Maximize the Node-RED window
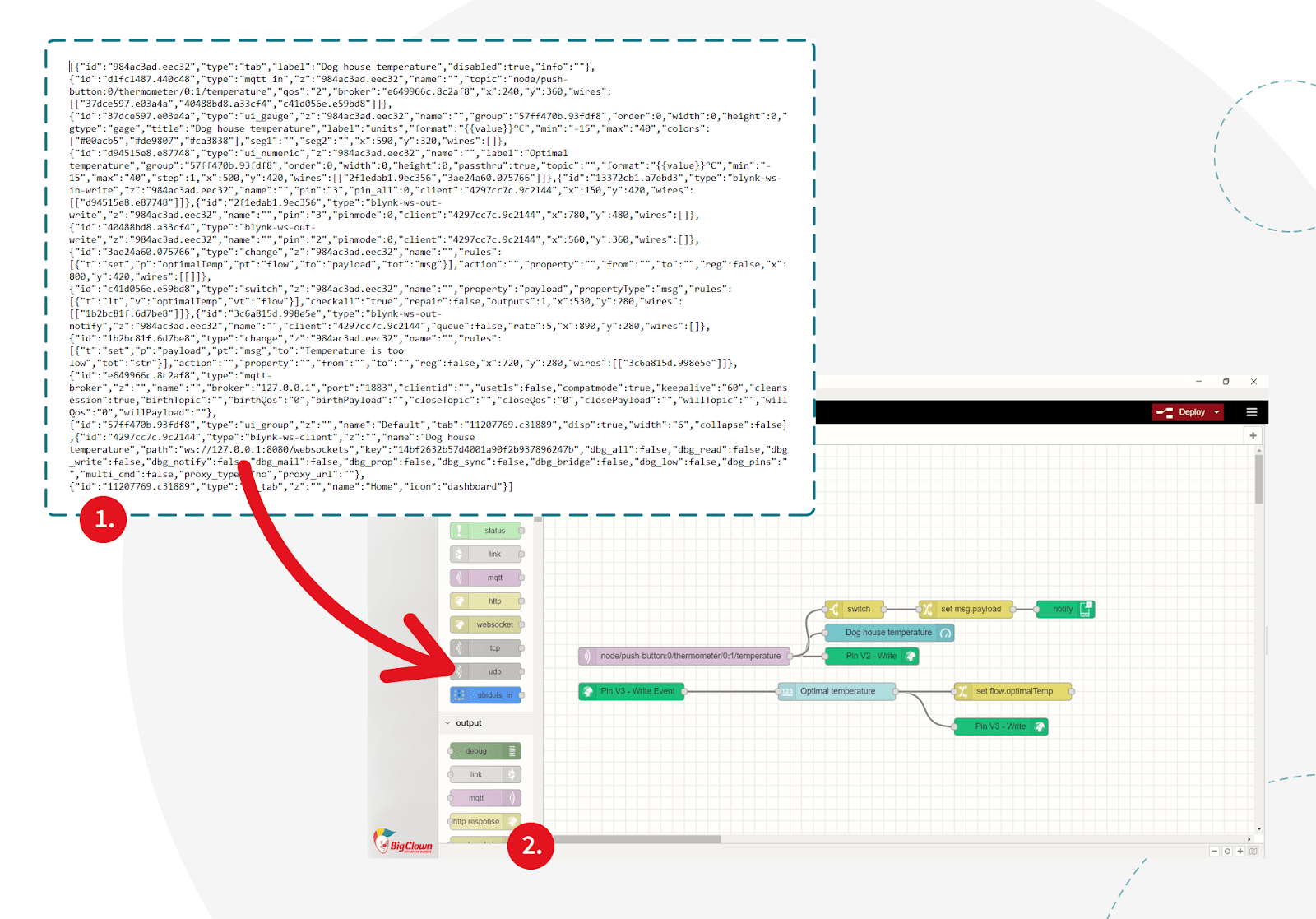Screen dimensions: 1316x919 tap(1226, 382)
